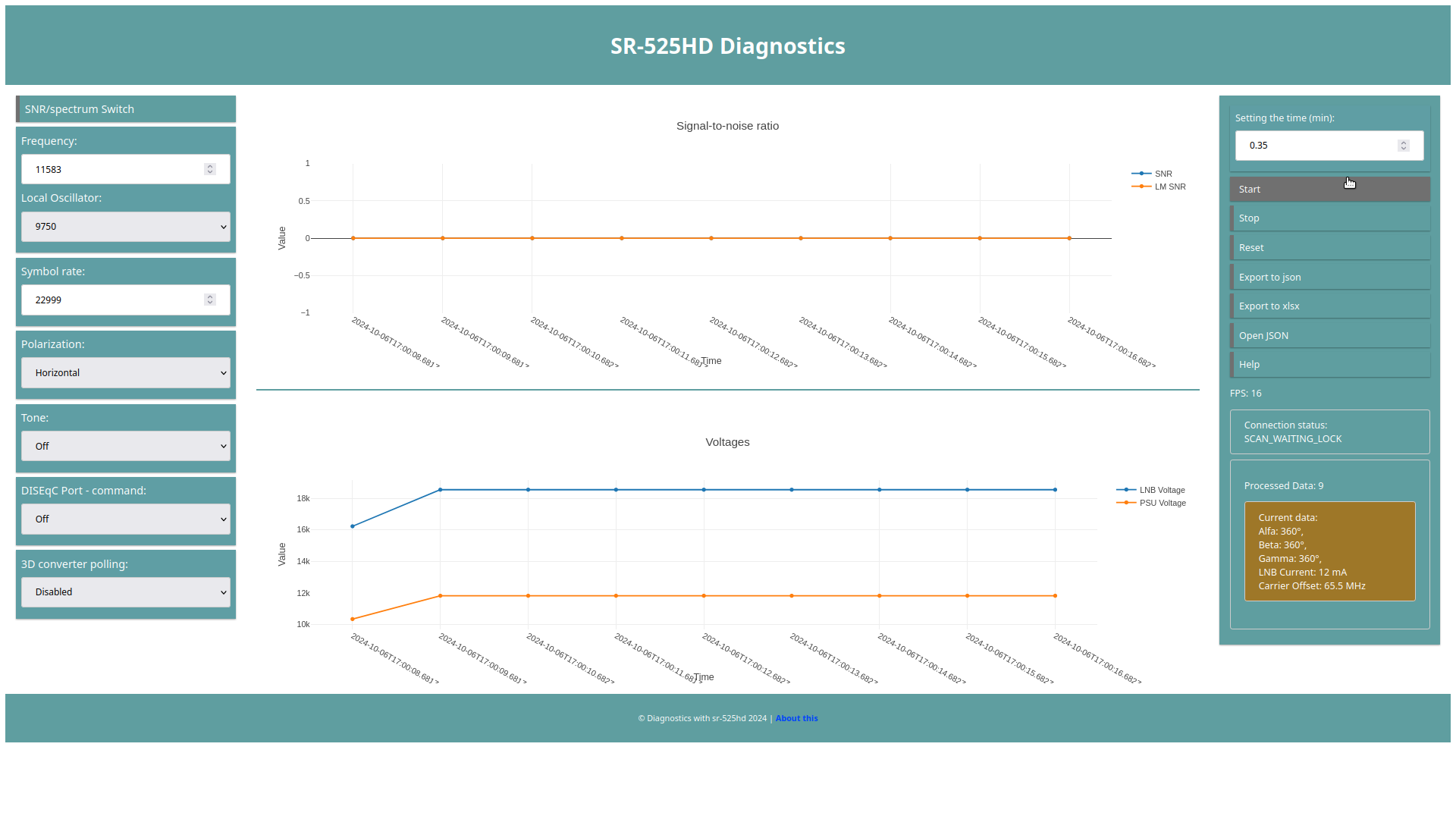Click the SR-525HD Diagnostics heading
Image resolution: width=1456 pixels, height=819 pixels.
(x=728, y=46)
